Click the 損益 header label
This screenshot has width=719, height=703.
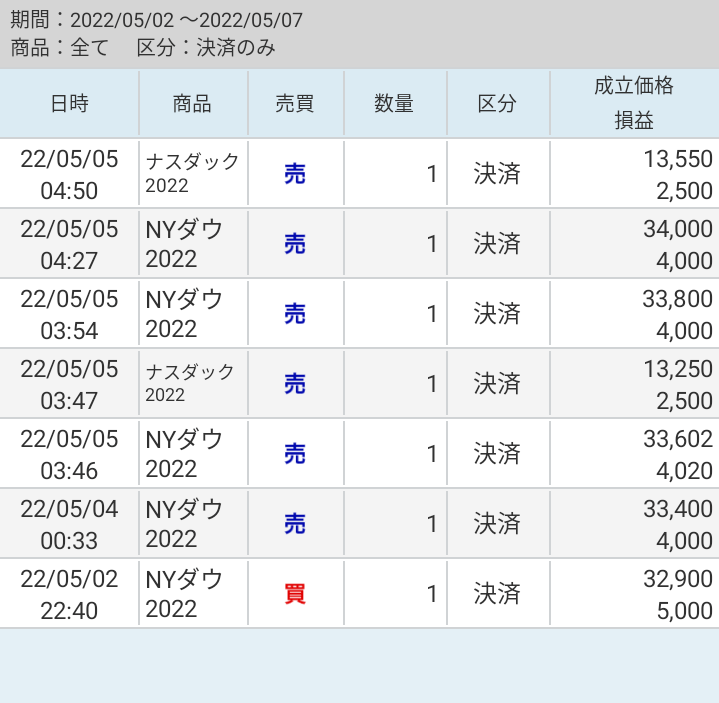[633, 121]
